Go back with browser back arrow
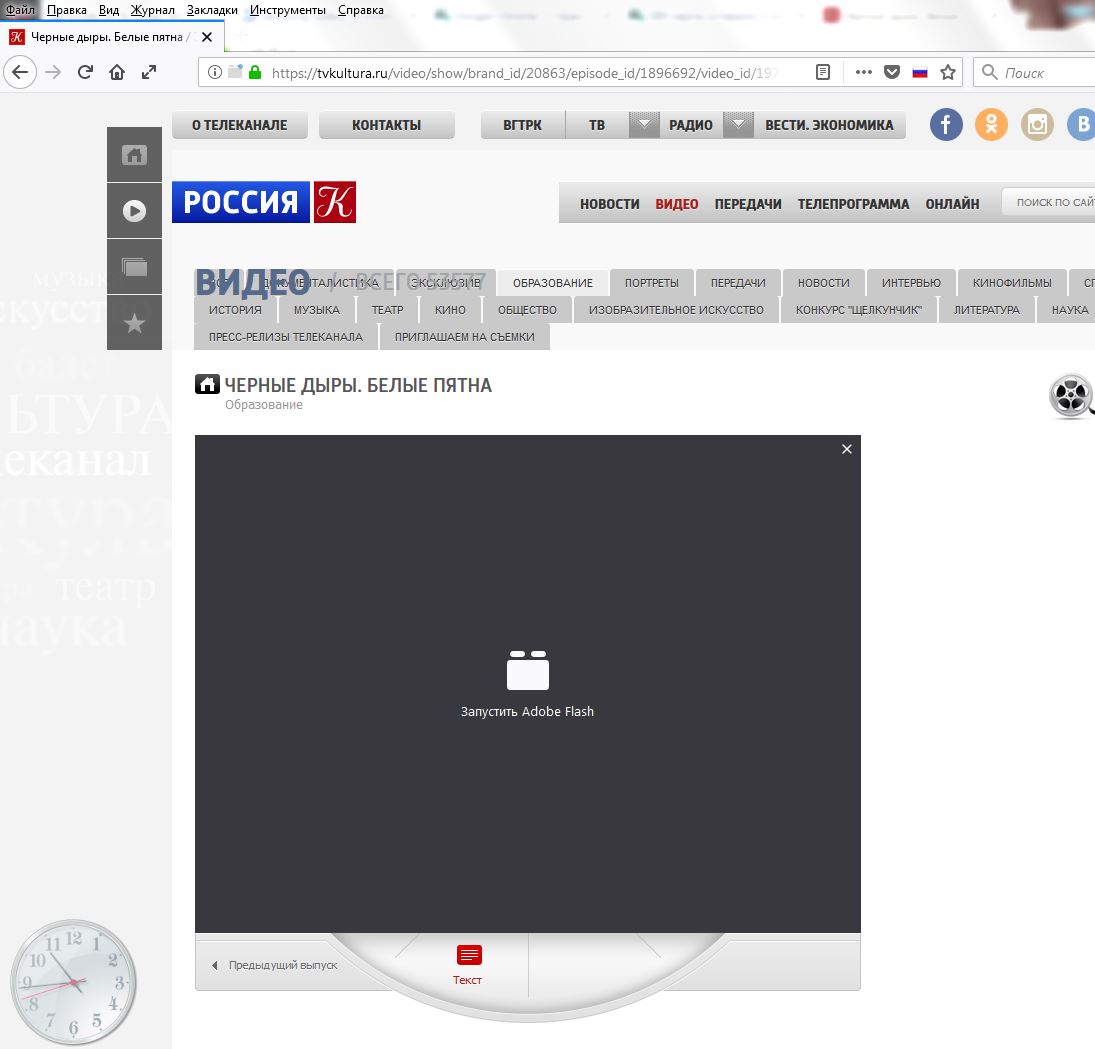Image resolution: width=1095 pixels, height=1049 pixels. [x=20, y=72]
